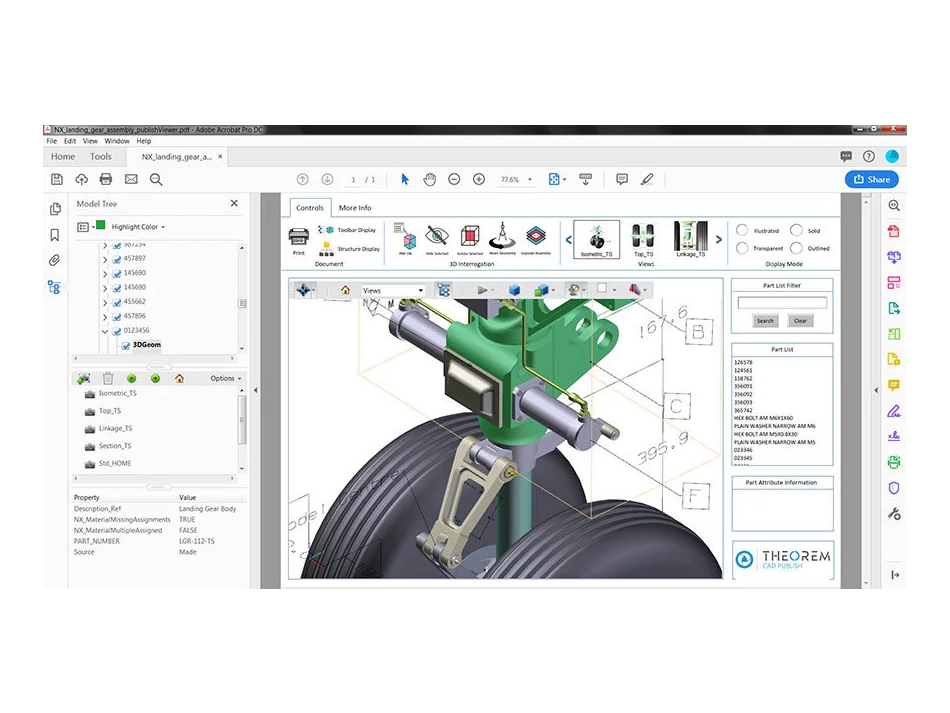Click the Isolate Selected cube icon
Viewport: 950px width, 713px height.
point(470,238)
